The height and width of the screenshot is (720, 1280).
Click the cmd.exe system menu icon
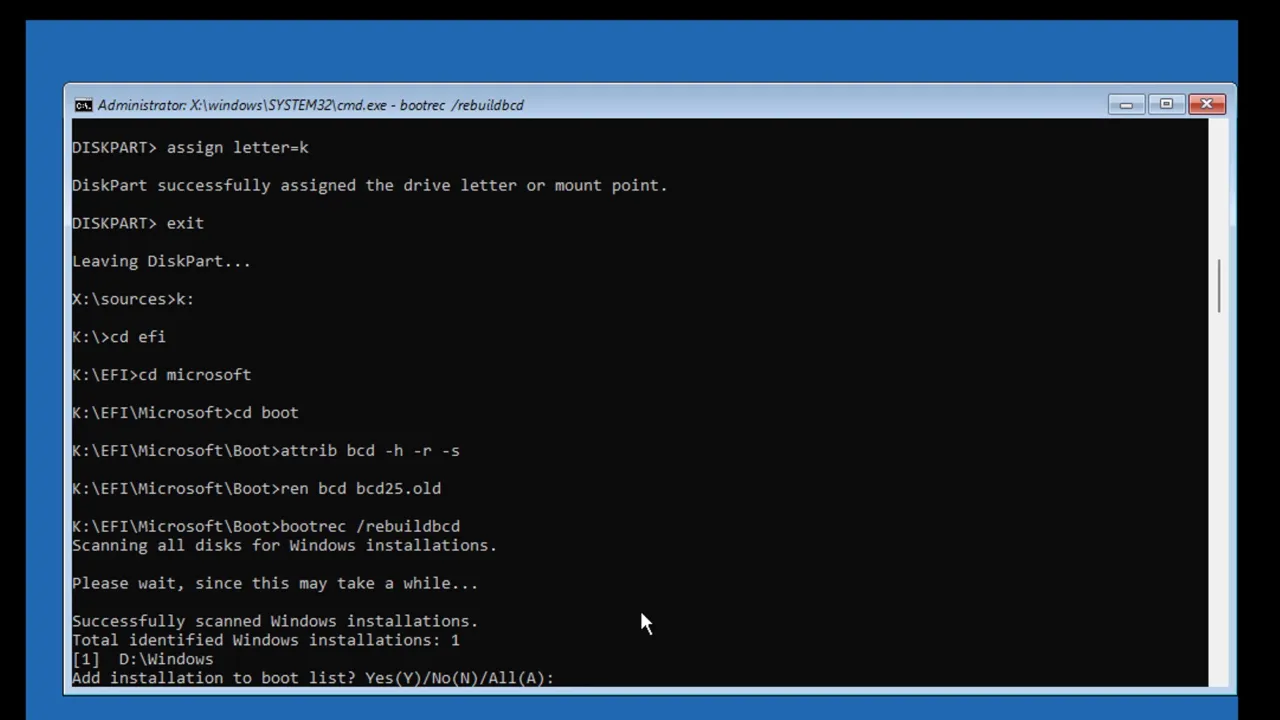[x=84, y=104]
